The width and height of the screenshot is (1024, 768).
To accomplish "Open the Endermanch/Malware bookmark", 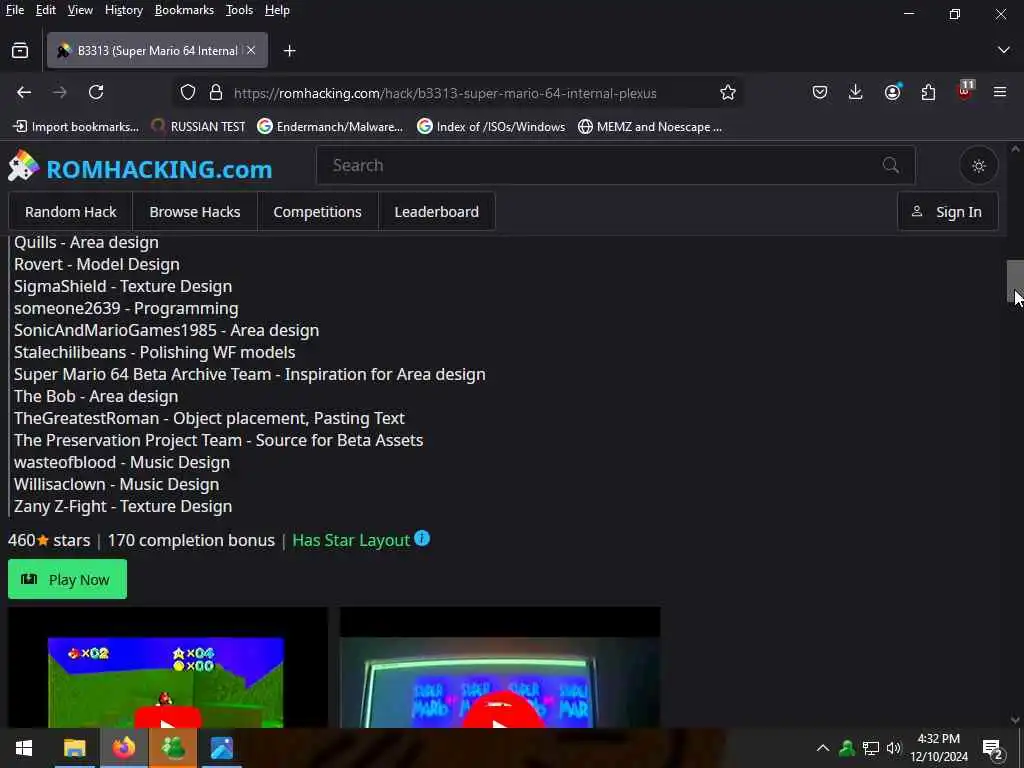I will point(330,127).
